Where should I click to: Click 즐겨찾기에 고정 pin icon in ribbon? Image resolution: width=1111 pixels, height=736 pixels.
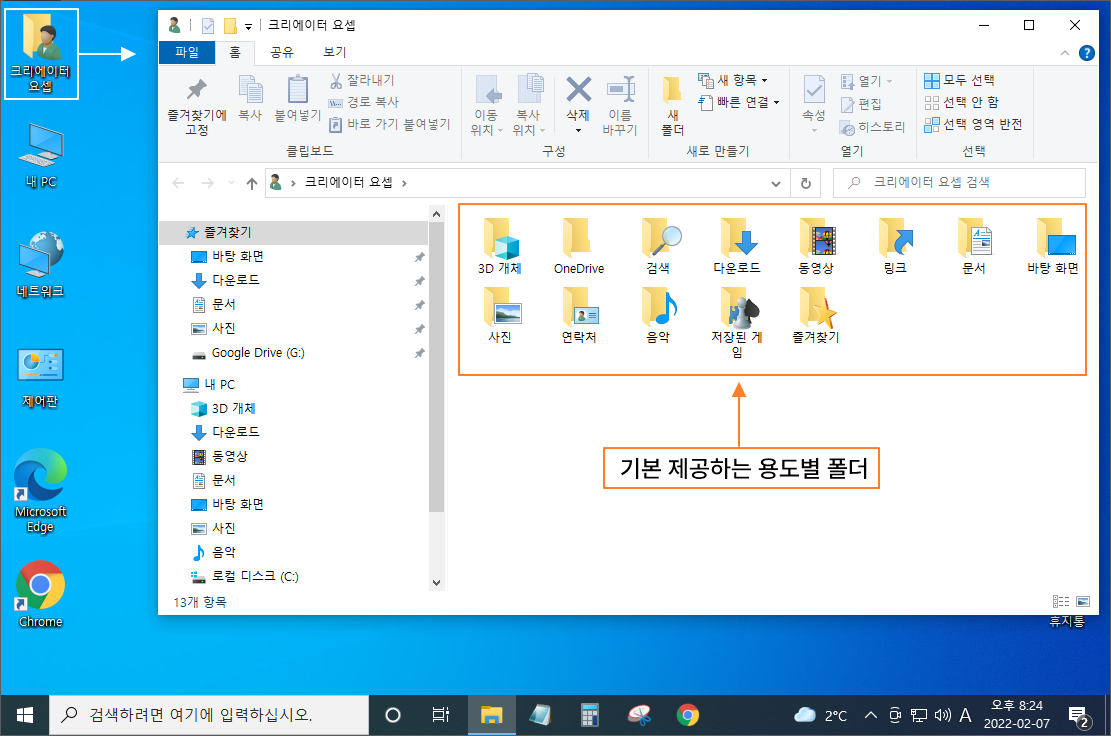(x=197, y=106)
